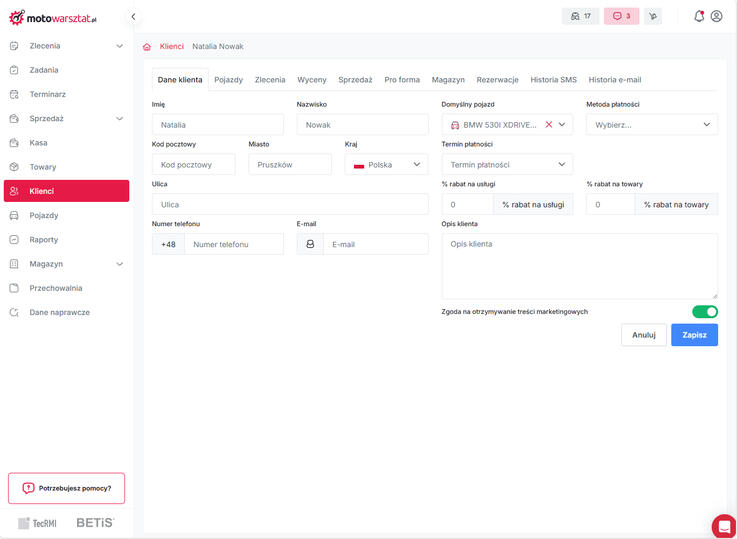
Task: Open the Metoda płatności dropdown
Action: click(651, 125)
